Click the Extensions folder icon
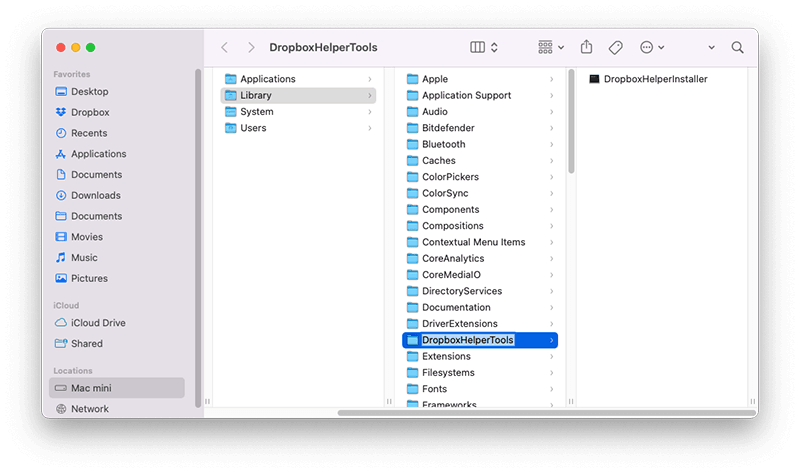 [412, 357]
